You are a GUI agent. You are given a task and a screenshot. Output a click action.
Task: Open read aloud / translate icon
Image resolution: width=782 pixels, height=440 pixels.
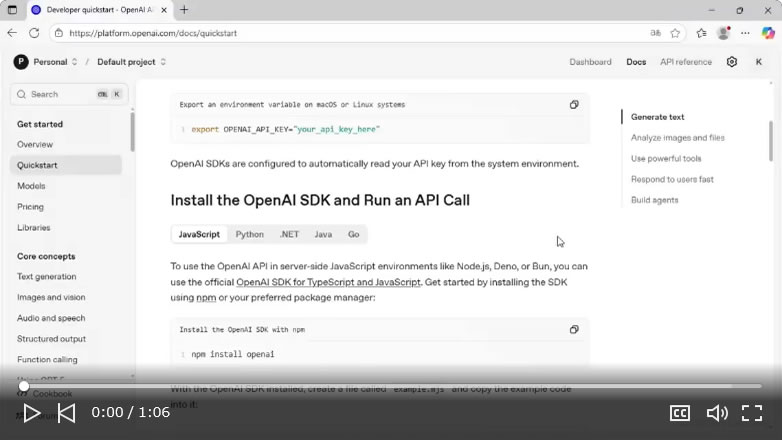[x=655, y=33]
